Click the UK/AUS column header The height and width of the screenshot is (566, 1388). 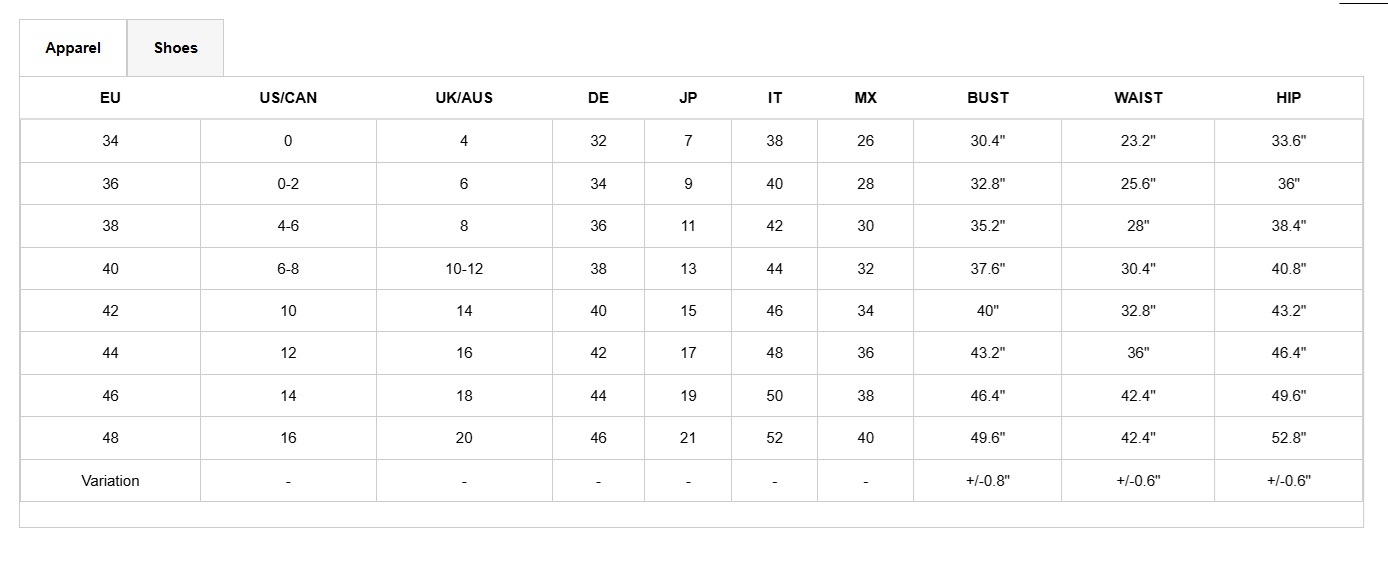pyautogui.click(x=464, y=98)
